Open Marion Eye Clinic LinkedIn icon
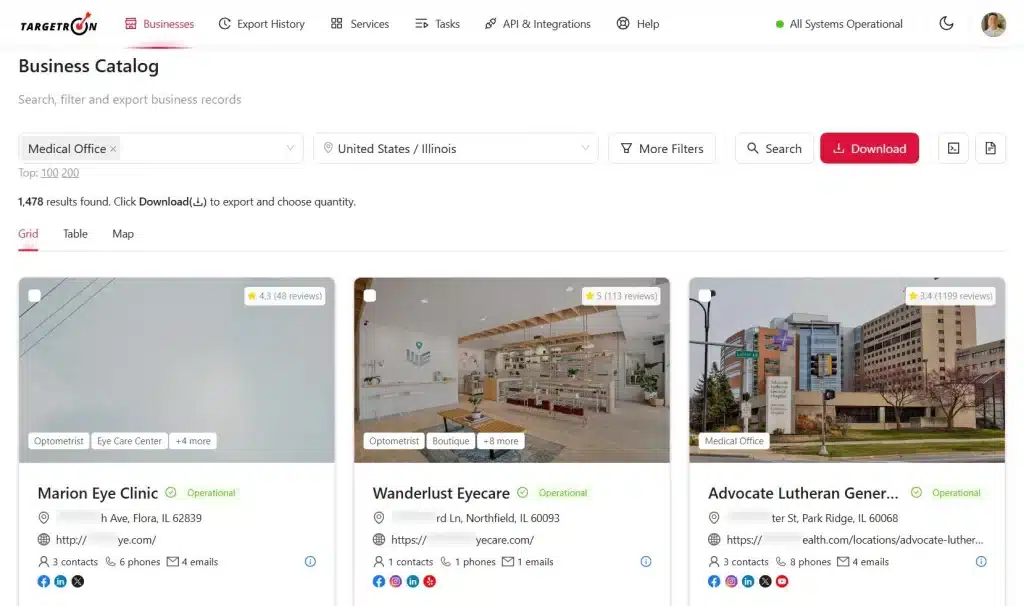This screenshot has height=606, width=1024. coord(61,581)
